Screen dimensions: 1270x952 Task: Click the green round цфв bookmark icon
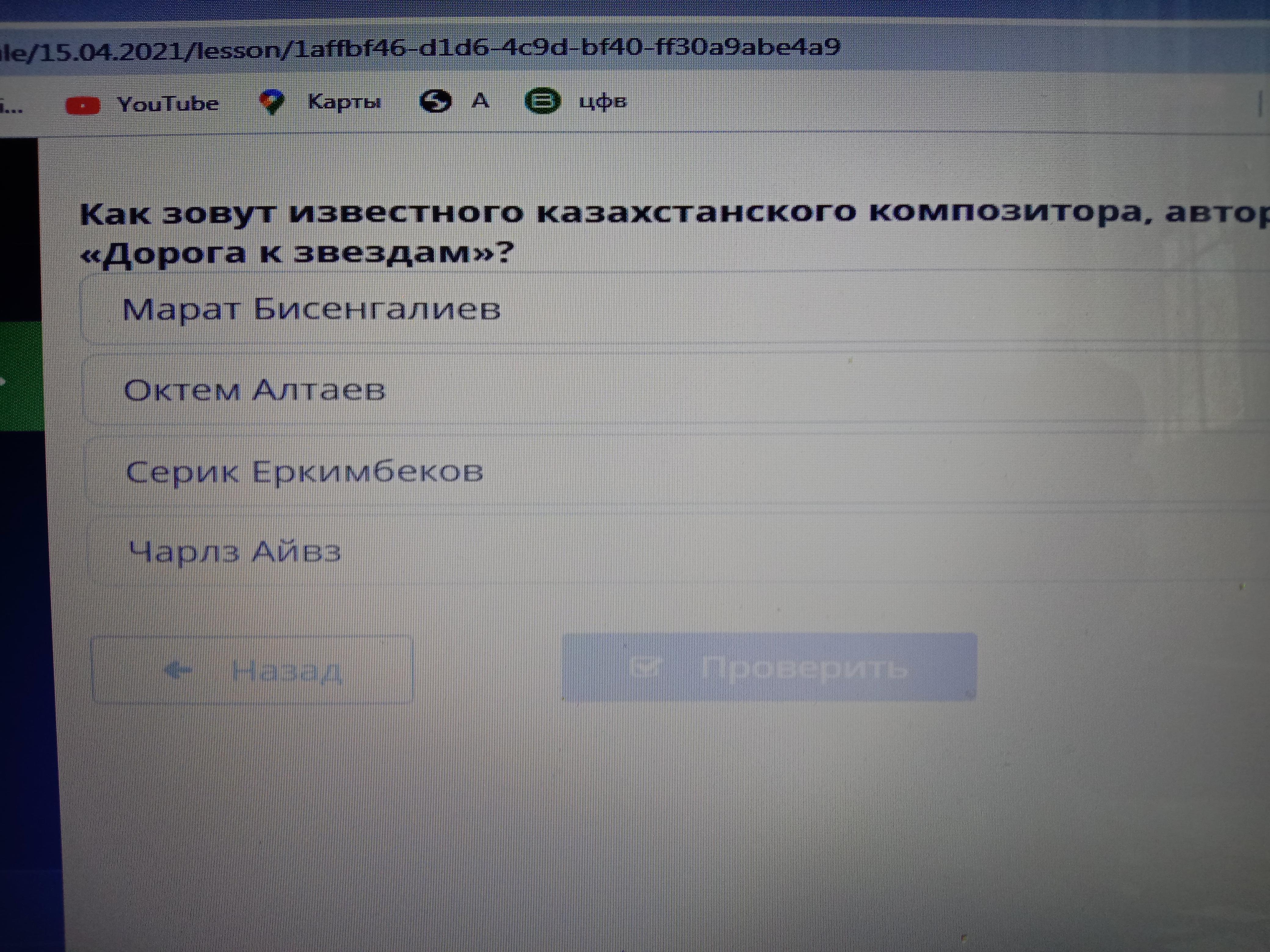point(541,102)
